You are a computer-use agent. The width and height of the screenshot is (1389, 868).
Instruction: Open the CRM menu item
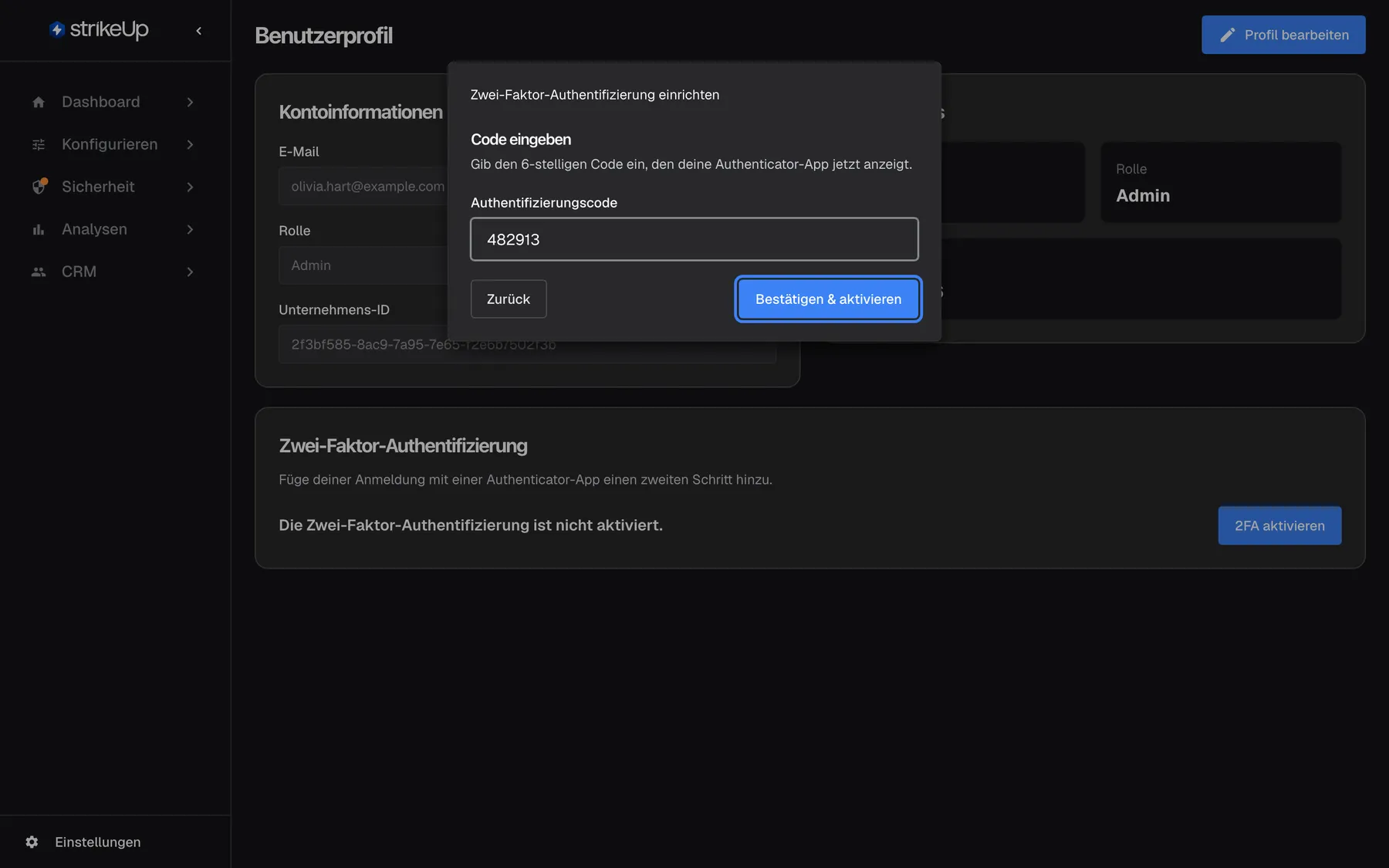coord(114,272)
